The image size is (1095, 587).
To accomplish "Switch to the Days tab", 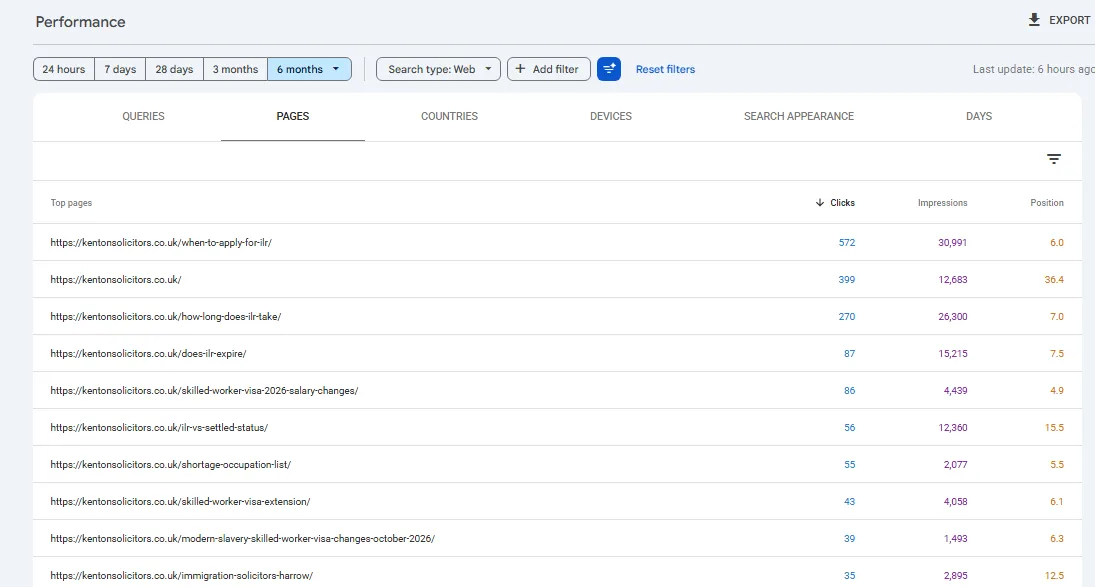I will coord(979,117).
